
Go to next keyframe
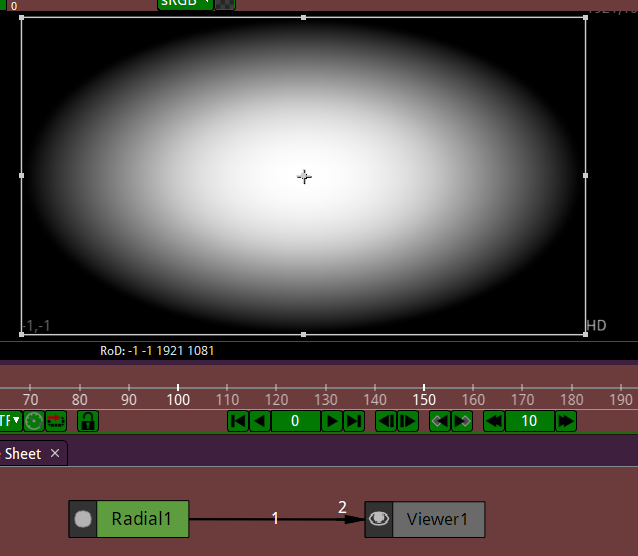coord(462,421)
